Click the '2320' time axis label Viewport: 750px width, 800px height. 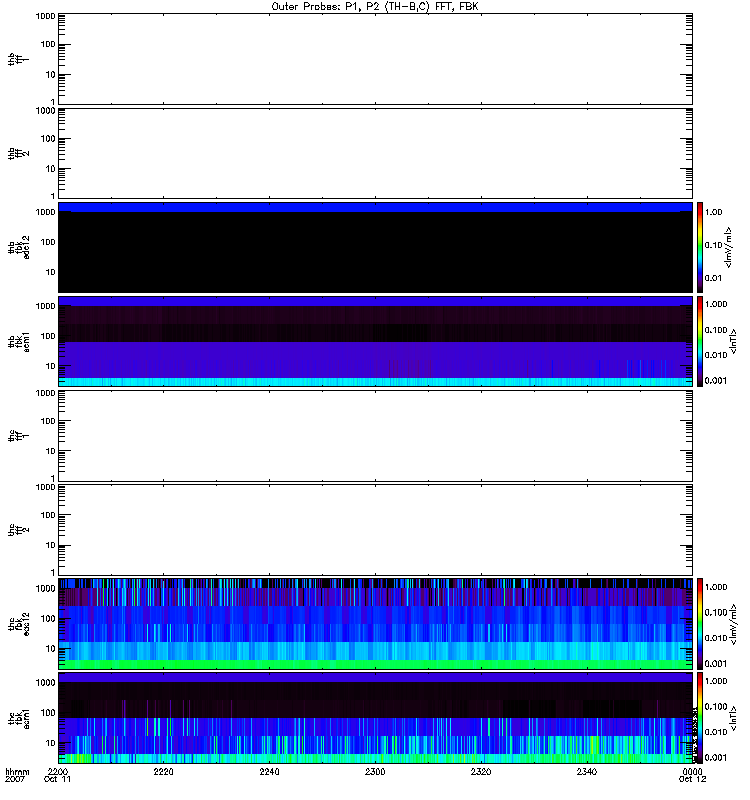(481, 771)
